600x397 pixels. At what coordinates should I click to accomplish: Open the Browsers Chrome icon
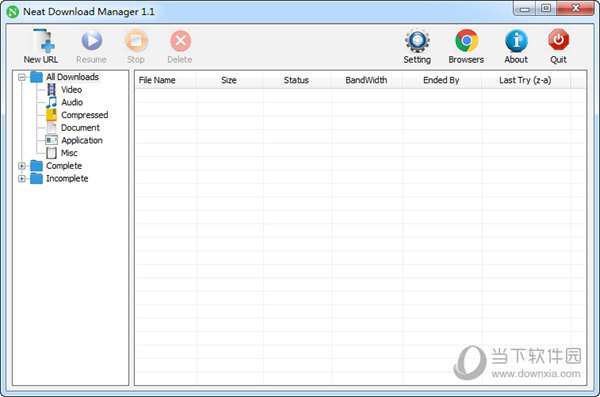click(466, 41)
